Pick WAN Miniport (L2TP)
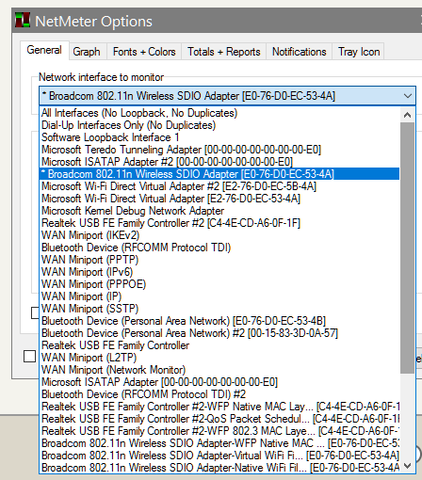The height and width of the screenshot is (480, 422). pos(220,358)
